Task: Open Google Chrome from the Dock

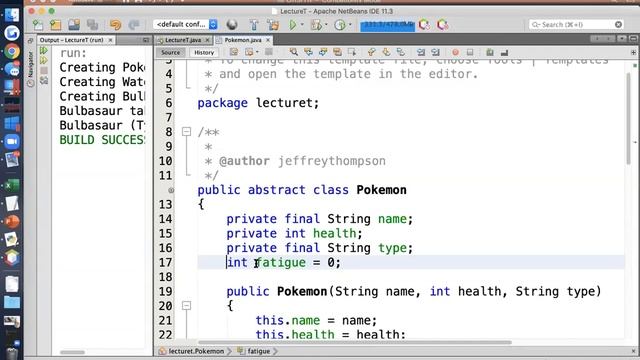Action: [x=12, y=51]
